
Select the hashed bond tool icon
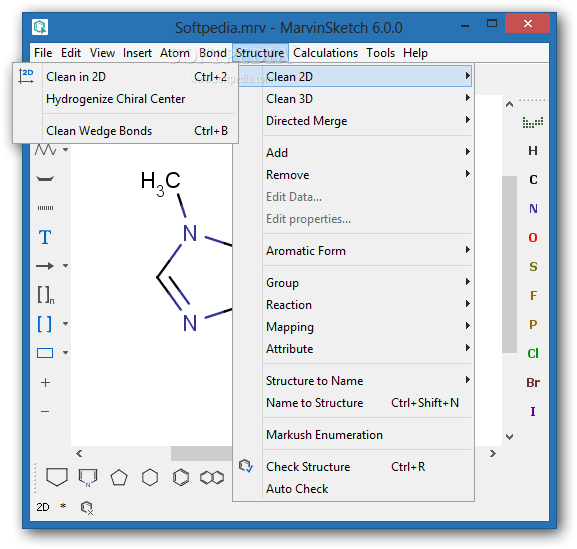click(x=45, y=208)
